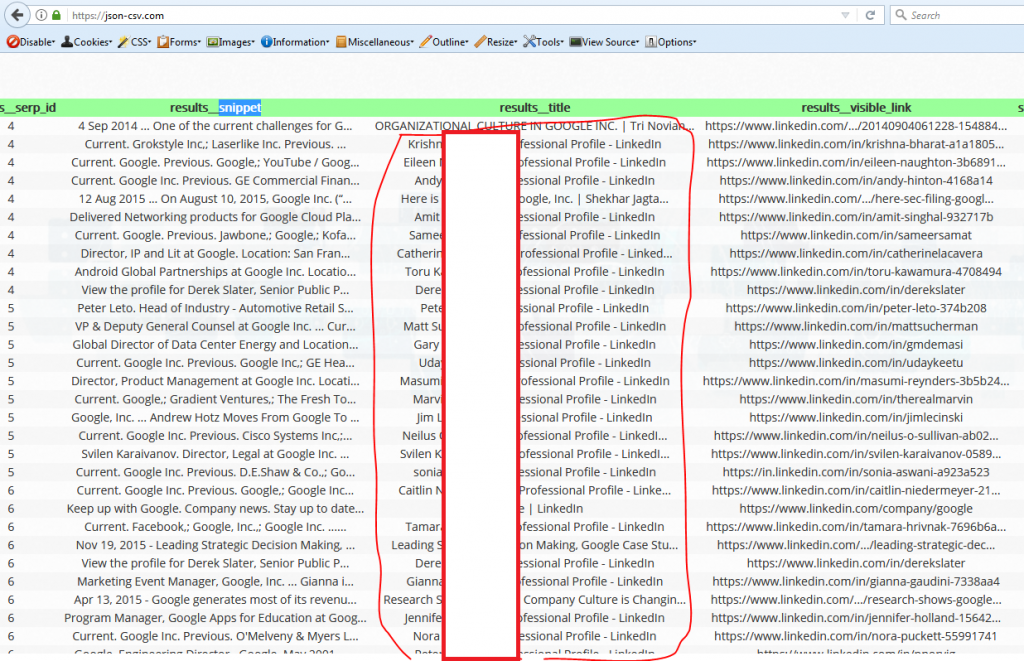Click the krishna-bharat LinkedIn link cell

pyautogui.click(x=856, y=144)
